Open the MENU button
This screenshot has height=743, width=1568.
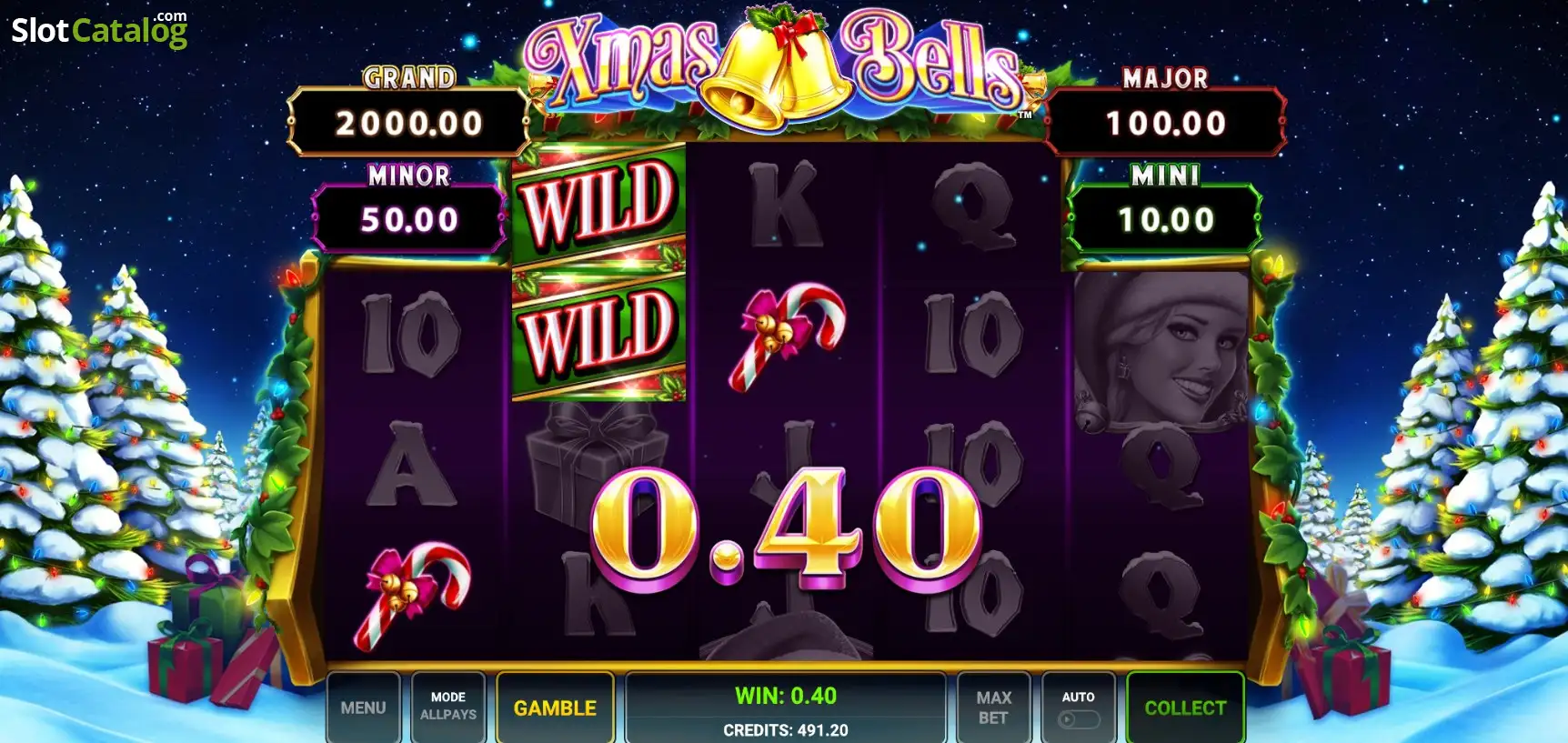363,708
